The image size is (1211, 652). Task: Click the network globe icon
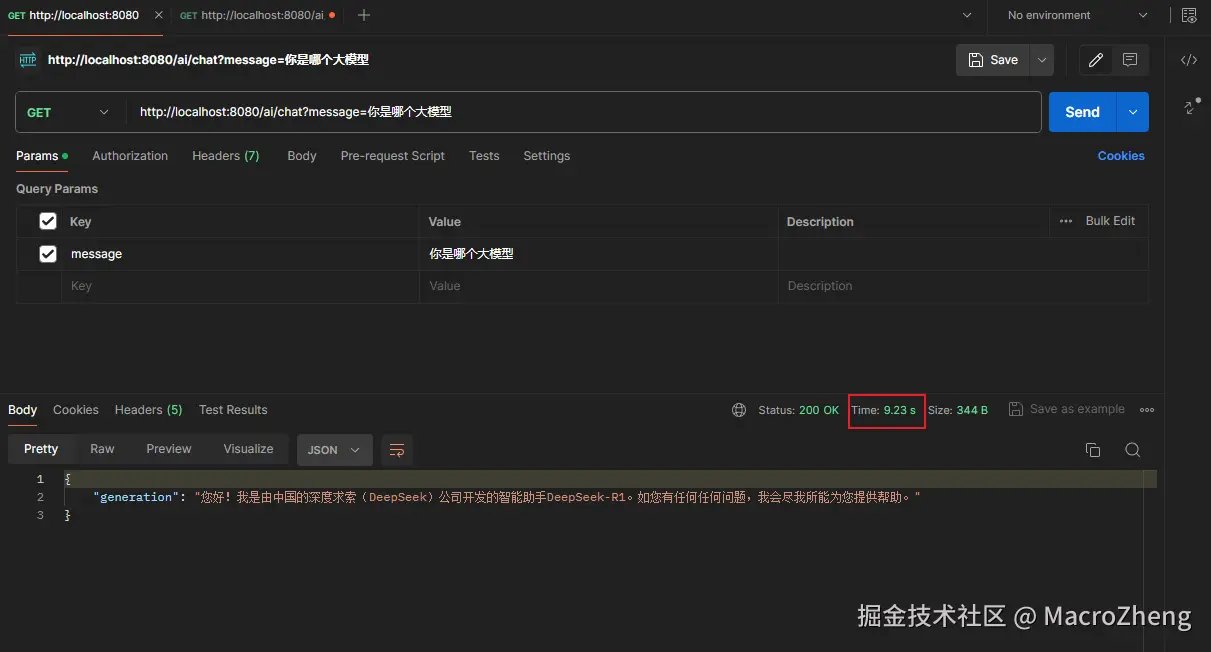click(x=739, y=410)
